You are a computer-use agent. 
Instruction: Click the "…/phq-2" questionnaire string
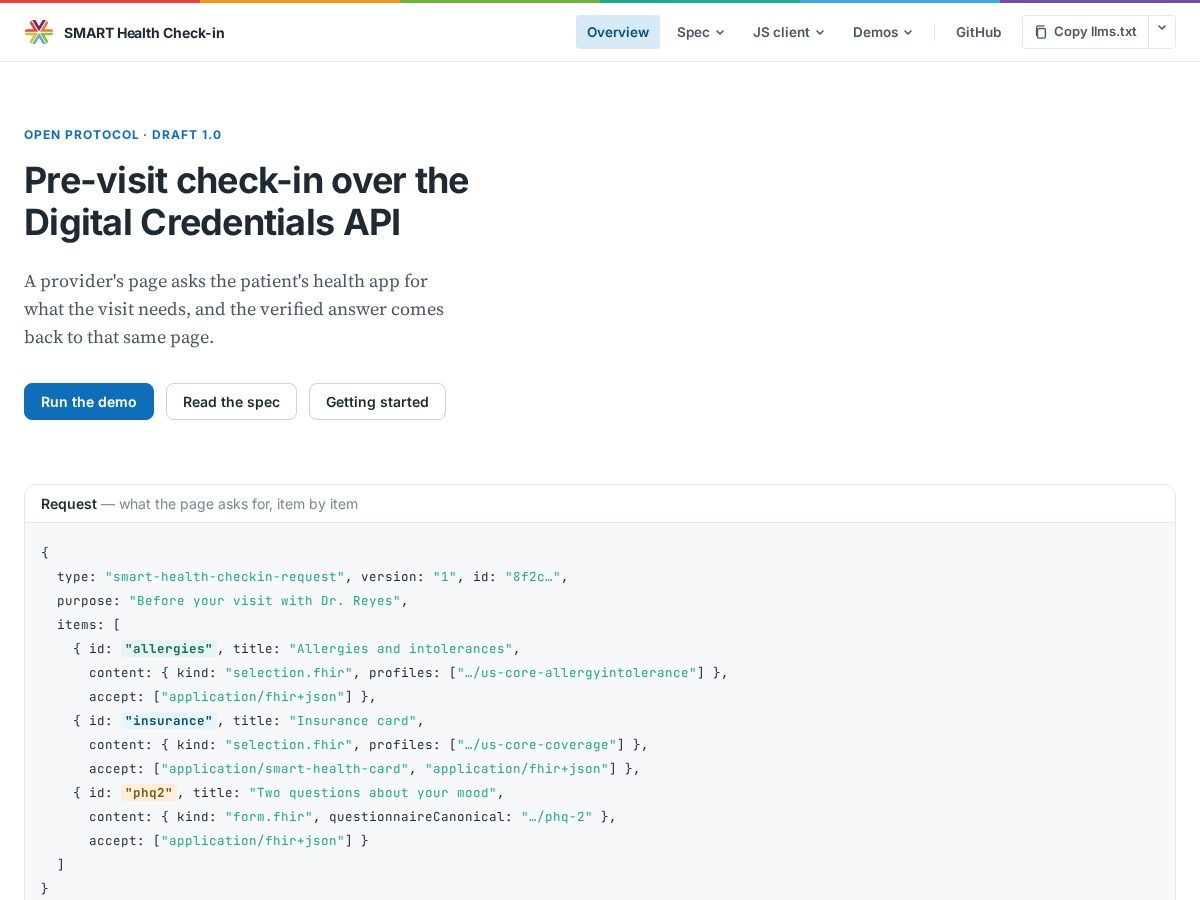[557, 816]
